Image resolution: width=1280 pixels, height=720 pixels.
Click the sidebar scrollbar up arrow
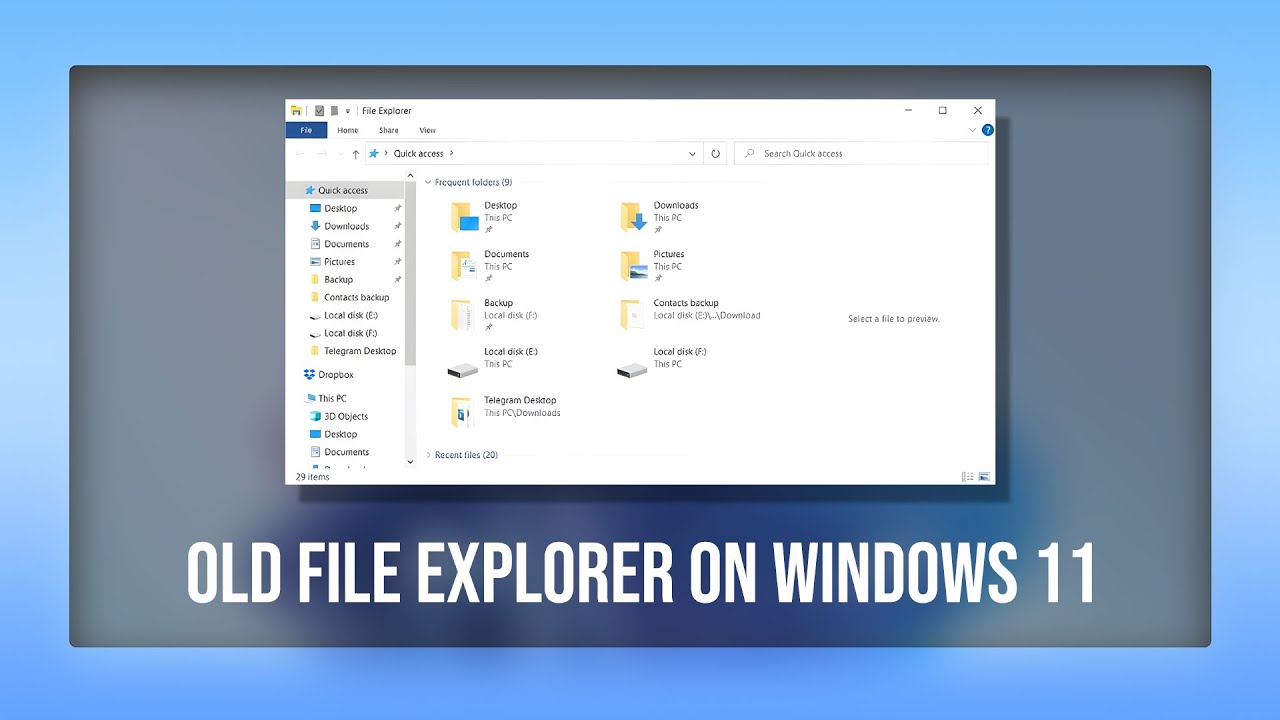coord(410,175)
